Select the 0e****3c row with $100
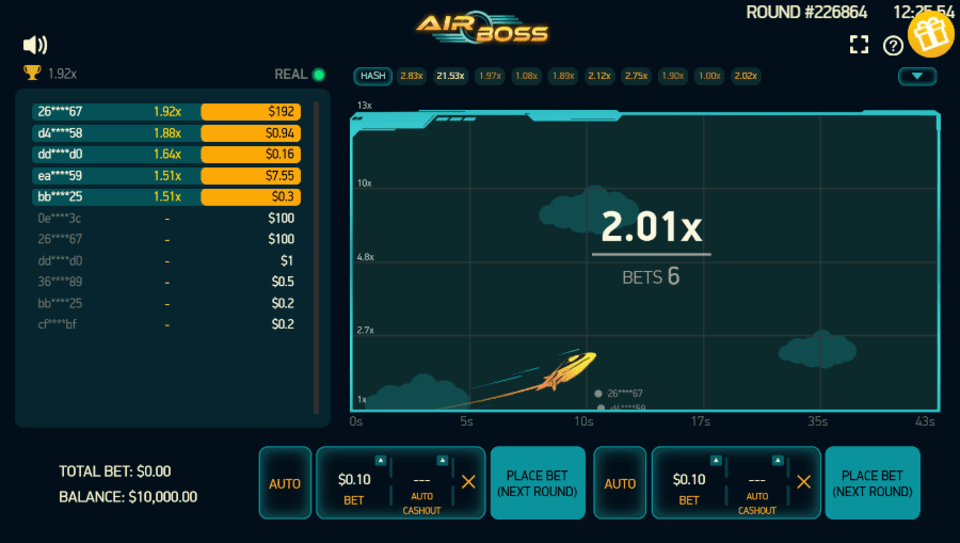The height and width of the screenshot is (543, 960). [166, 218]
